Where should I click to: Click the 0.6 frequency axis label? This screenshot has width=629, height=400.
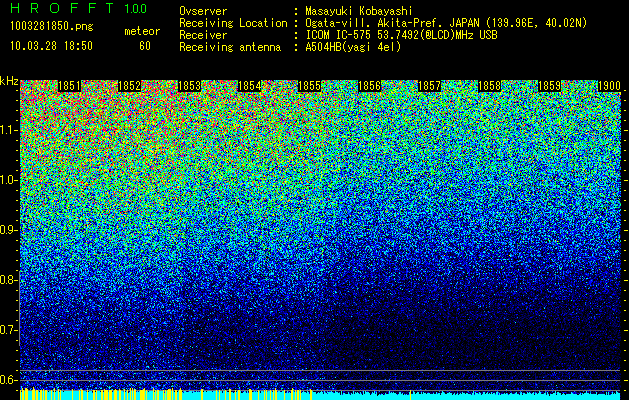pos(8,380)
